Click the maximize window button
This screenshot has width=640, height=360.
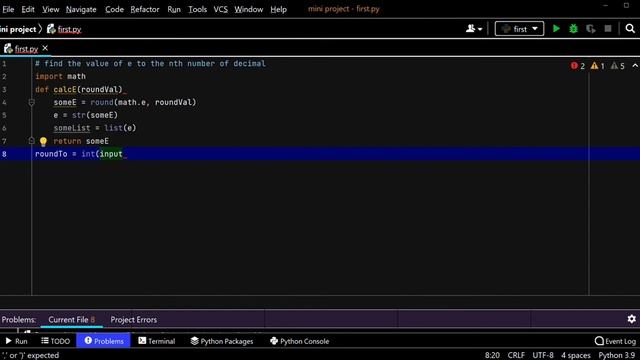click(x=626, y=6)
